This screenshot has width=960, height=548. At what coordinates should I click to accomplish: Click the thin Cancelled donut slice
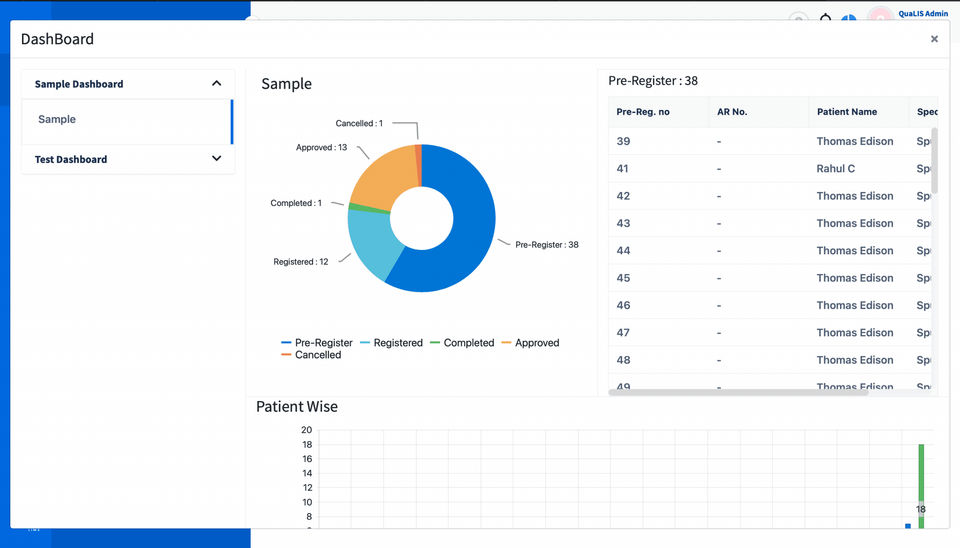419,164
